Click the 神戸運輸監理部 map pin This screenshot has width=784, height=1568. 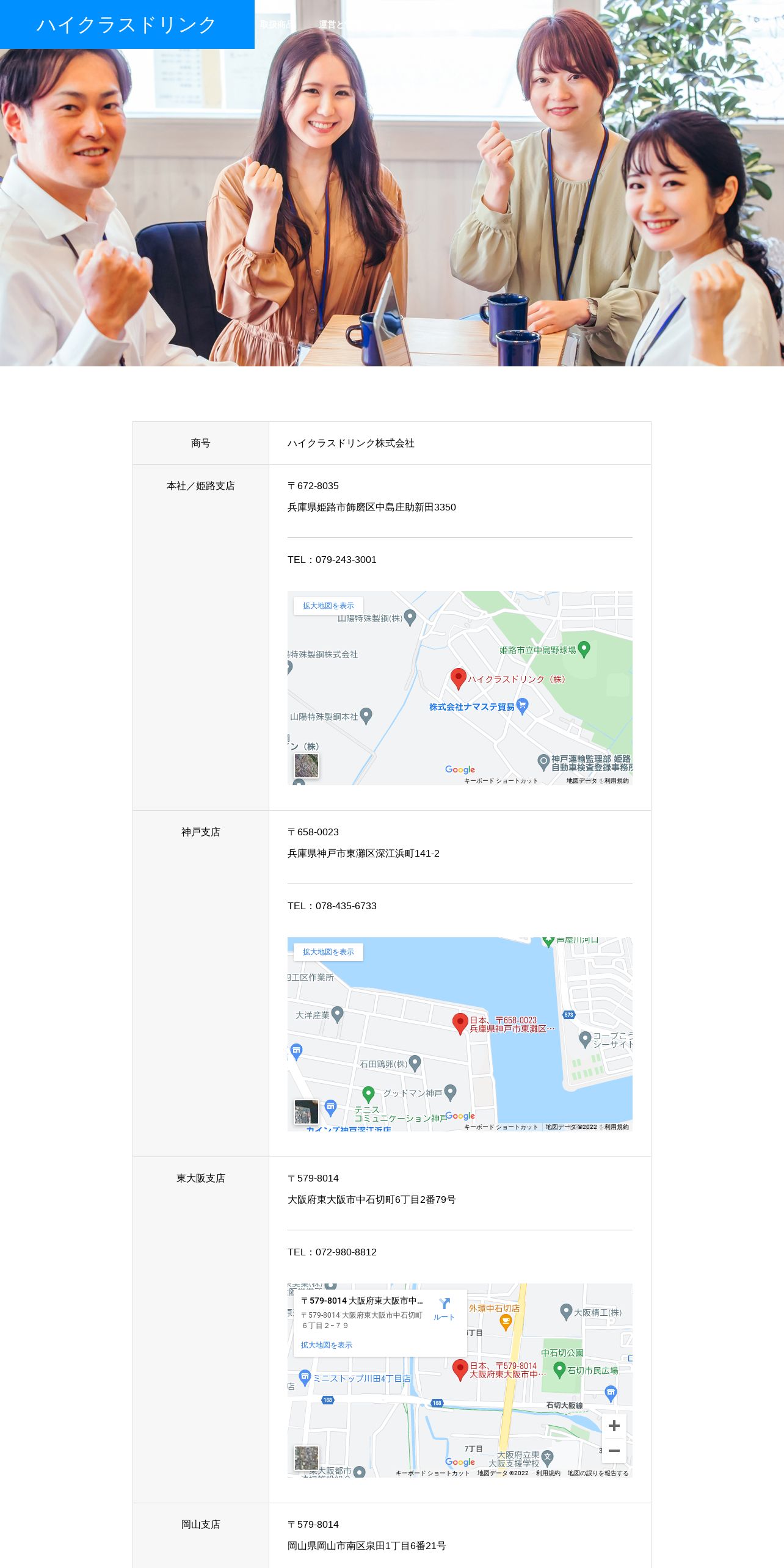coord(543,762)
